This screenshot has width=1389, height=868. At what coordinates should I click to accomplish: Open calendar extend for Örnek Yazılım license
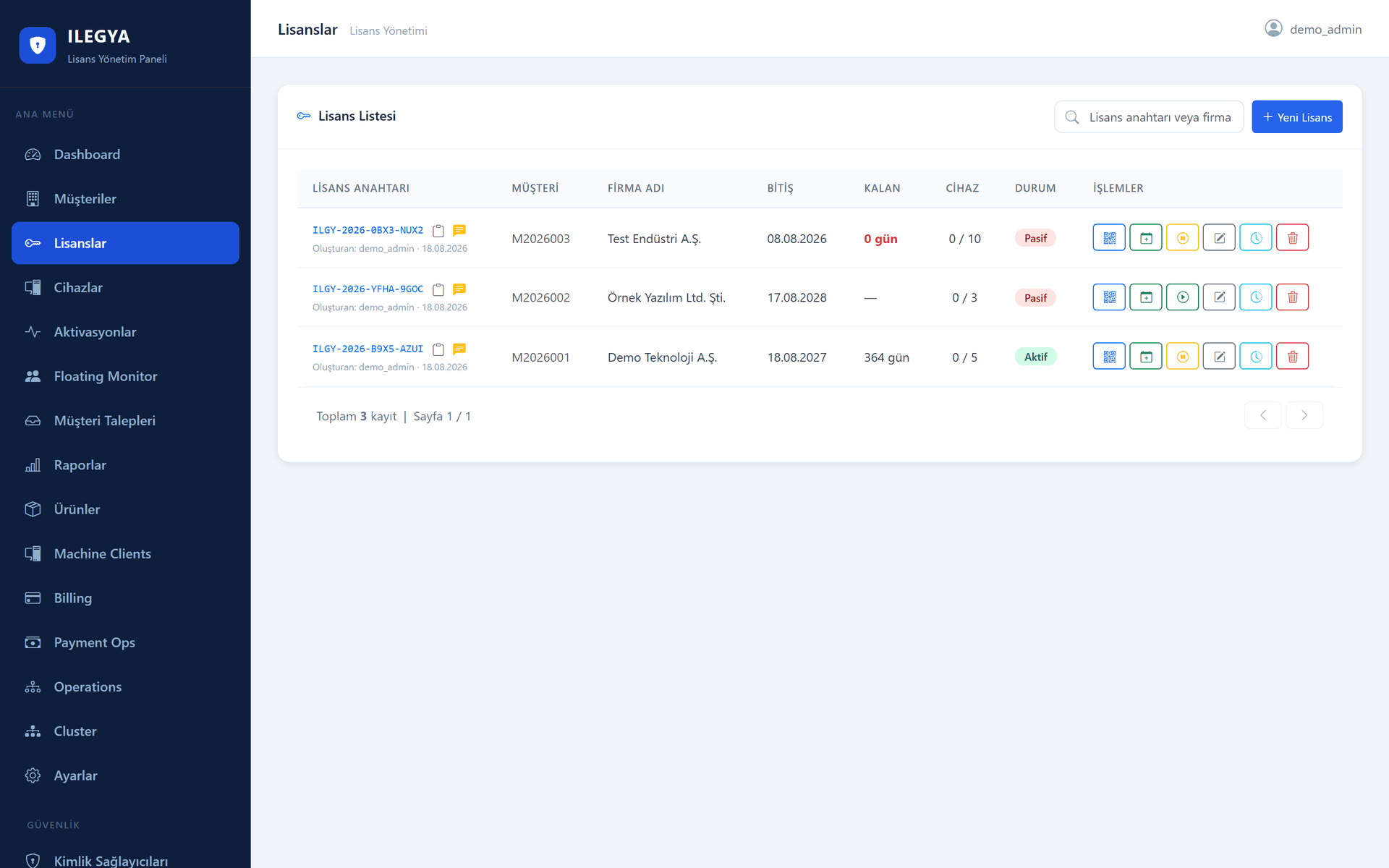(1146, 297)
